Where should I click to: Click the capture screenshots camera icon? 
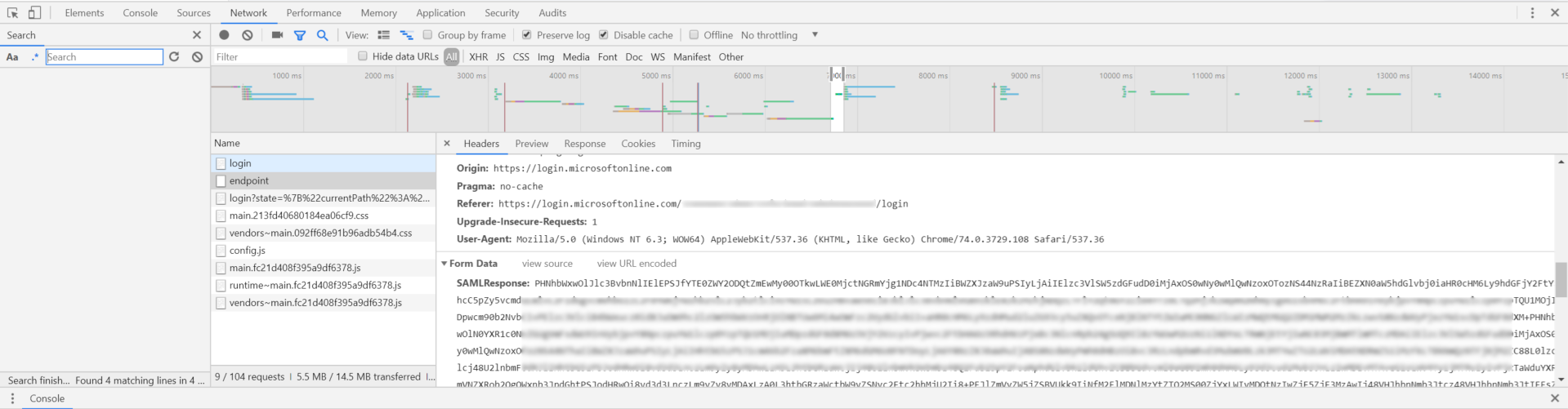click(277, 35)
